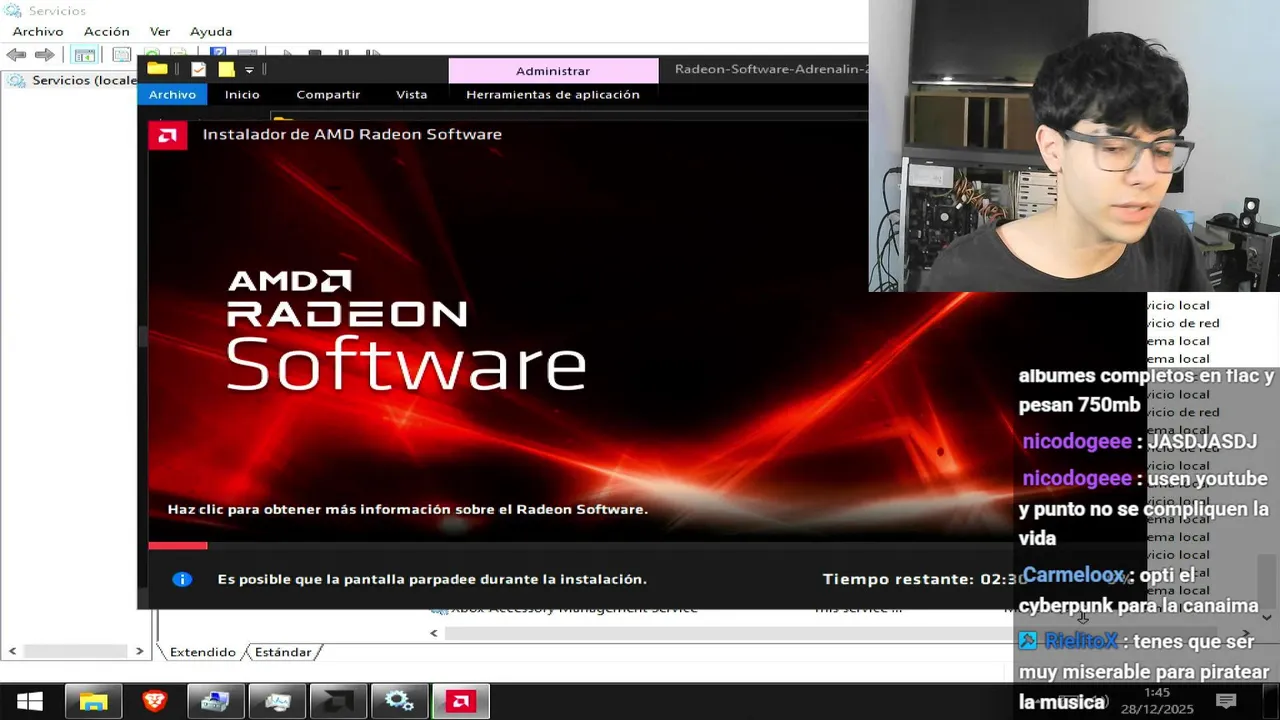Click 'Haz clic para obtener más información' link
The width and height of the screenshot is (1280, 720).
[407, 509]
